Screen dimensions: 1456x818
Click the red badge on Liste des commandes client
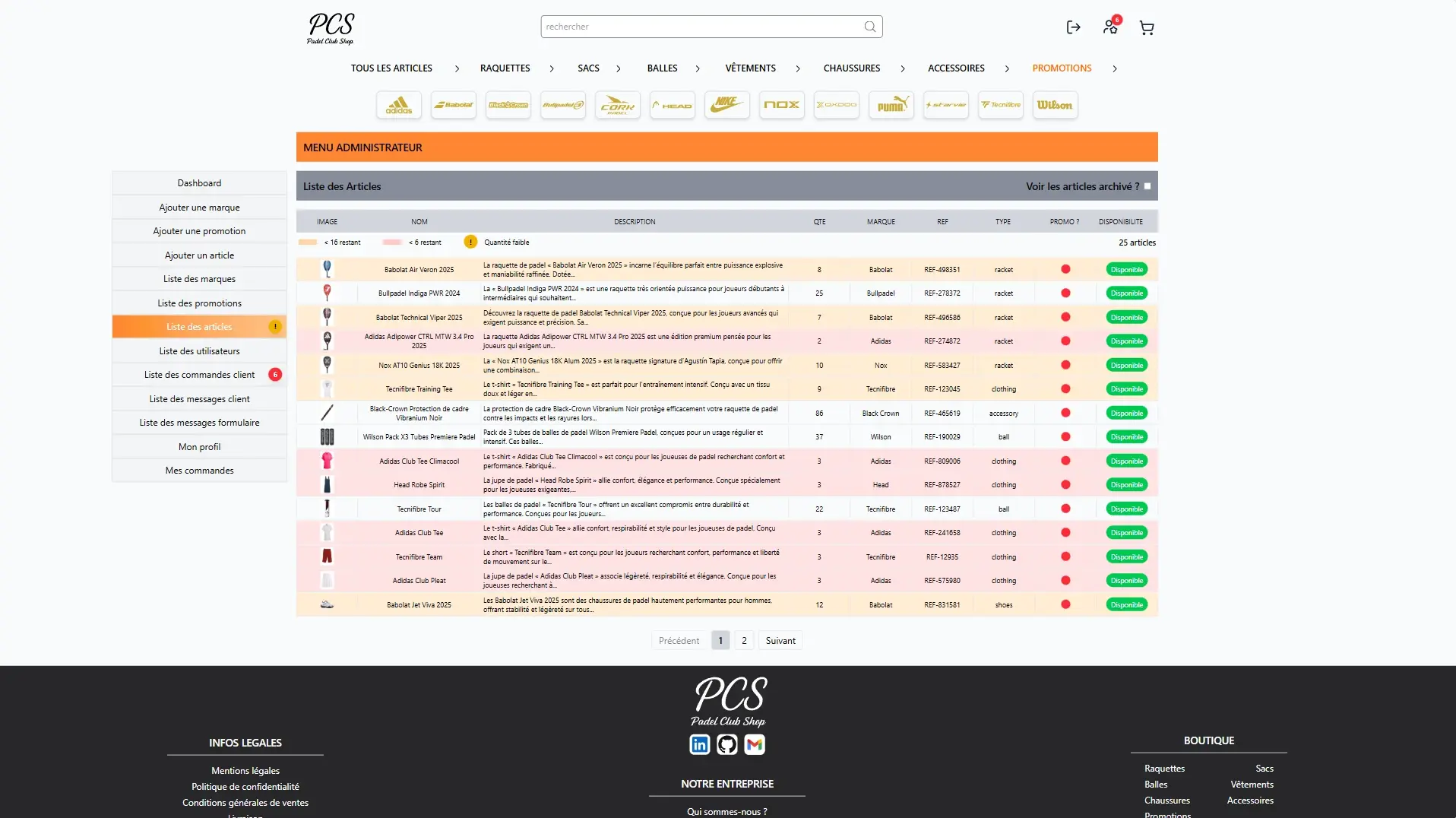pos(275,375)
